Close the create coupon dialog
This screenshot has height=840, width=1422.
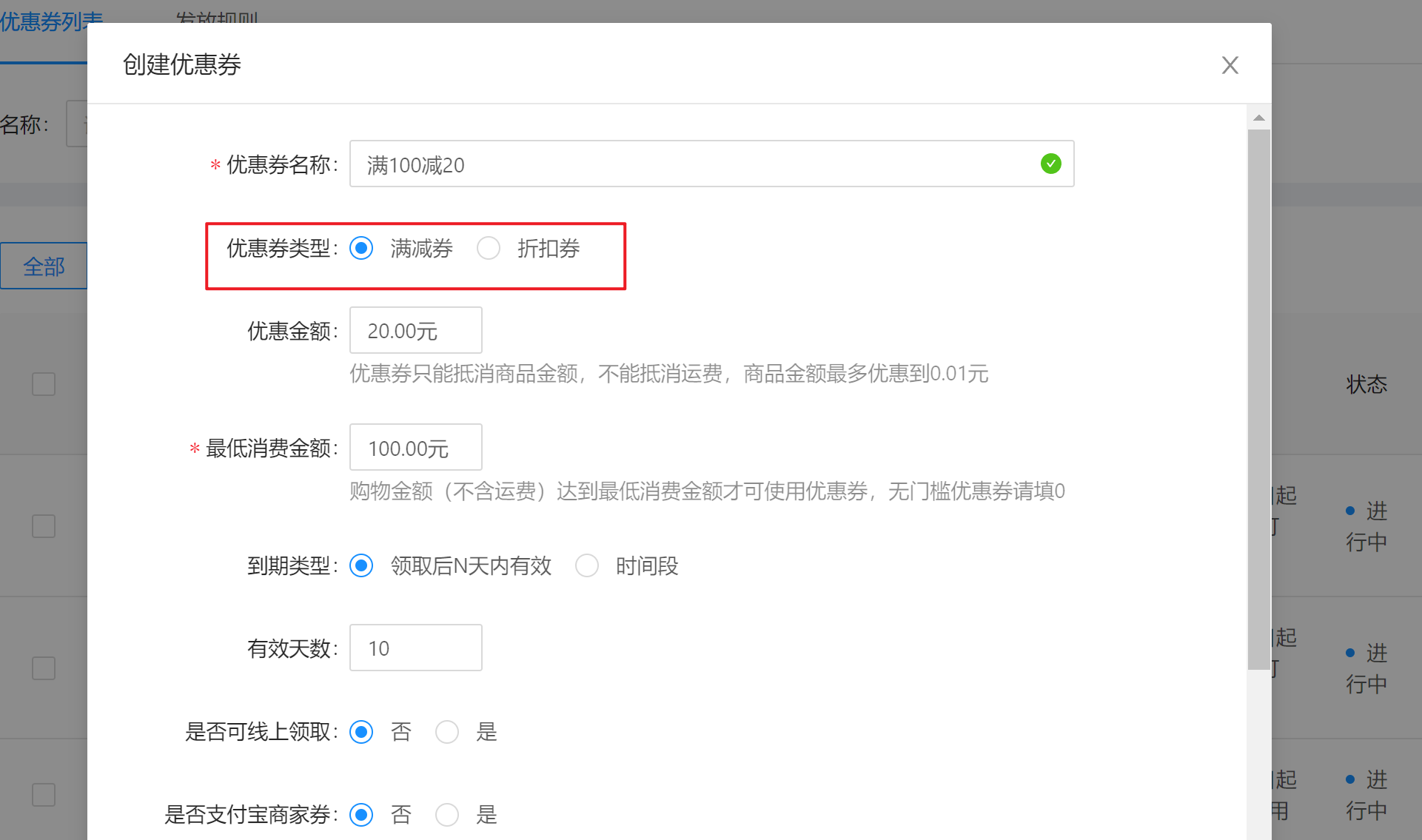1230,65
